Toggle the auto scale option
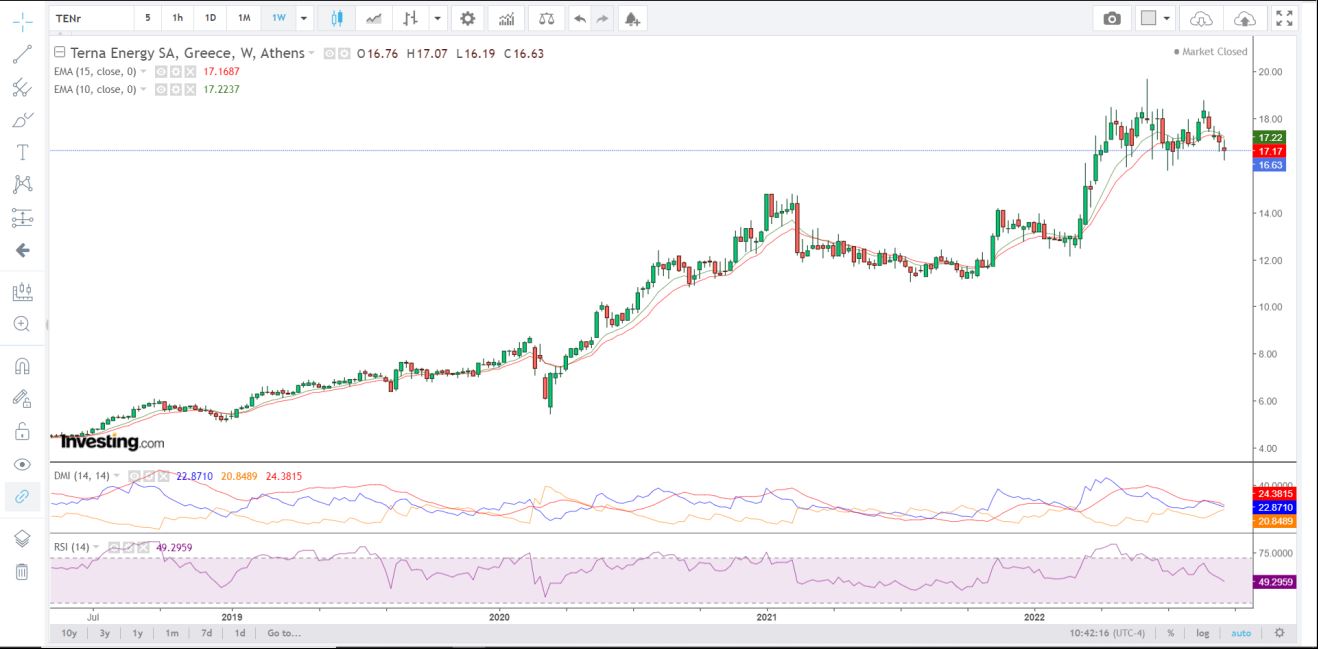 click(1240, 633)
